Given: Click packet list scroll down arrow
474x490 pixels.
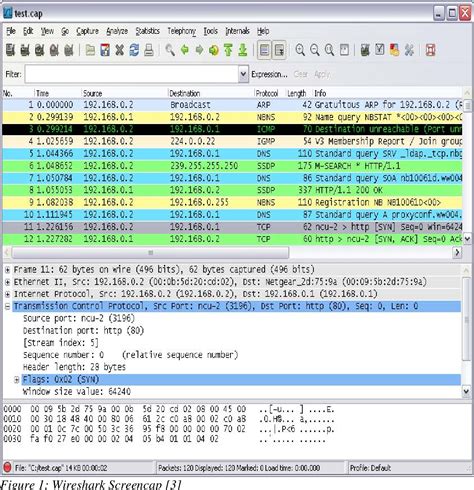Looking at the screenshot, I should tap(467, 239).
